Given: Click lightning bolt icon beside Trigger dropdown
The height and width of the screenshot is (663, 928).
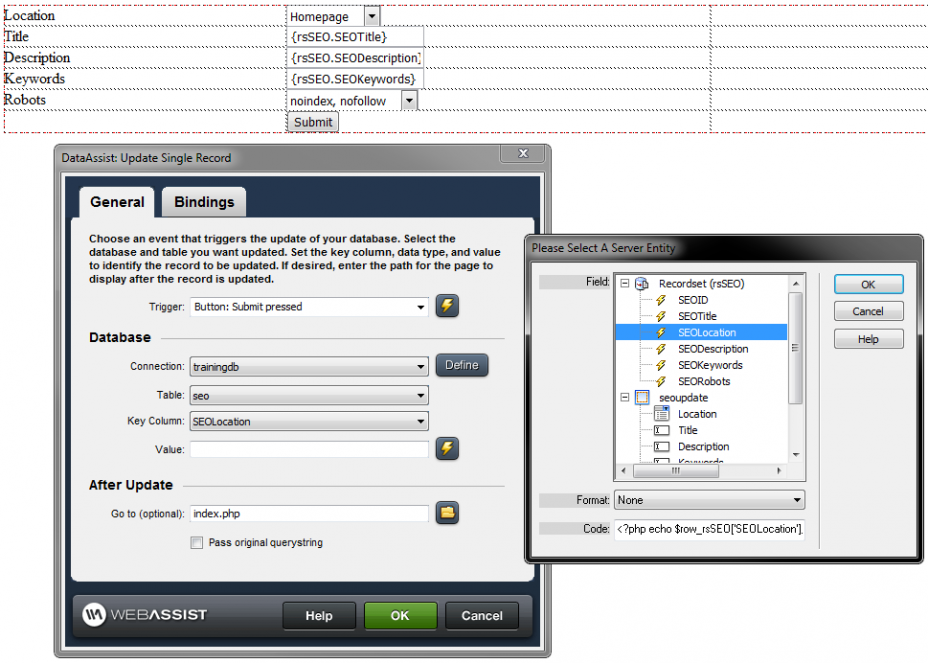Looking at the screenshot, I should [447, 306].
